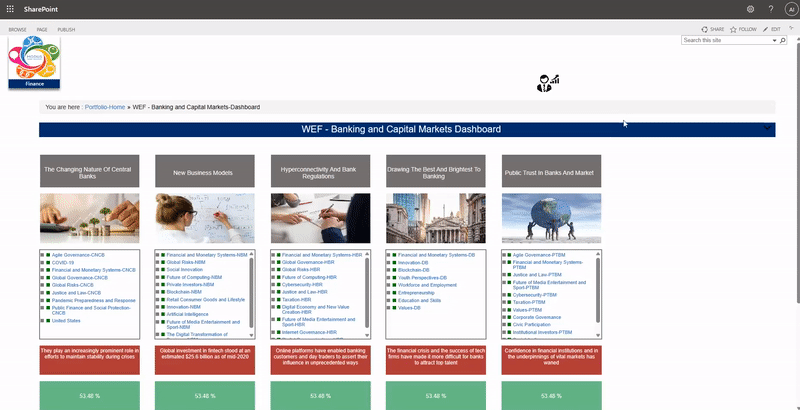Open the Retail Consumer Goods and Lifestyle link
The image size is (800, 410).
206,300
